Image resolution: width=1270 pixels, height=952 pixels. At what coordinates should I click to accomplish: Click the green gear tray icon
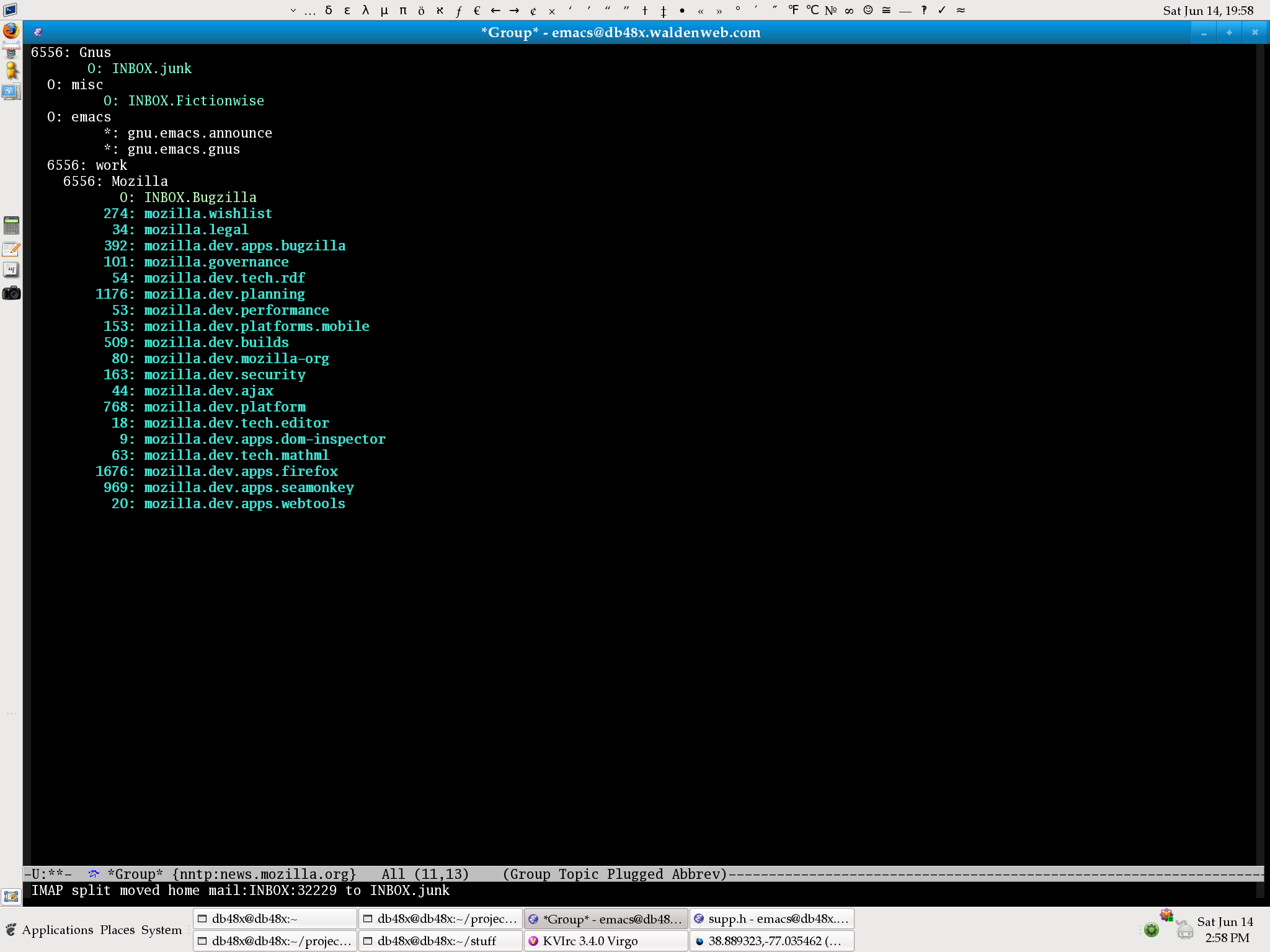(1152, 930)
